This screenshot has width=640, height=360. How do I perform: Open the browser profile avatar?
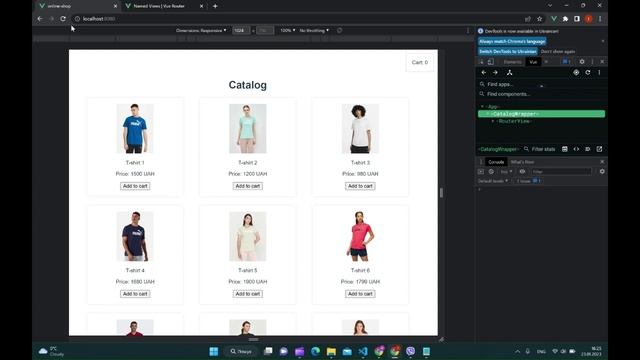pyautogui.click(x=588, y=19)
